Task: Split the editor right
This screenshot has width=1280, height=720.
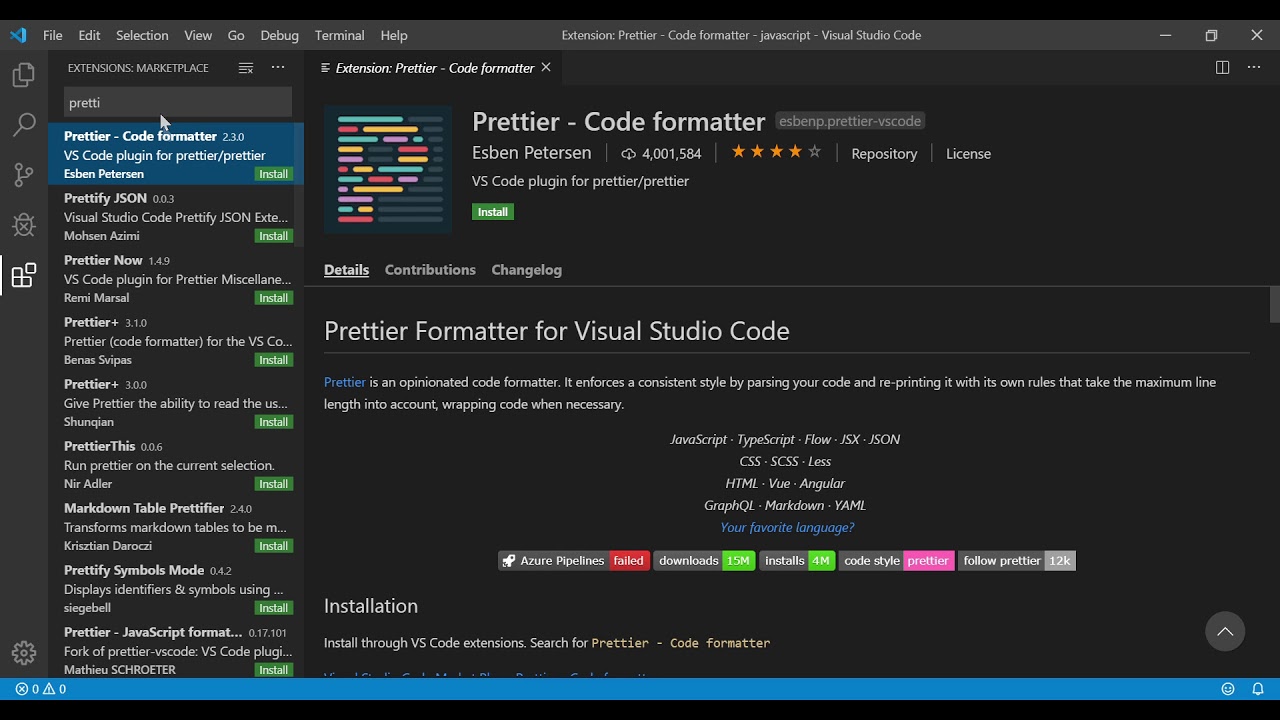Action: [x=1222, y=68]
